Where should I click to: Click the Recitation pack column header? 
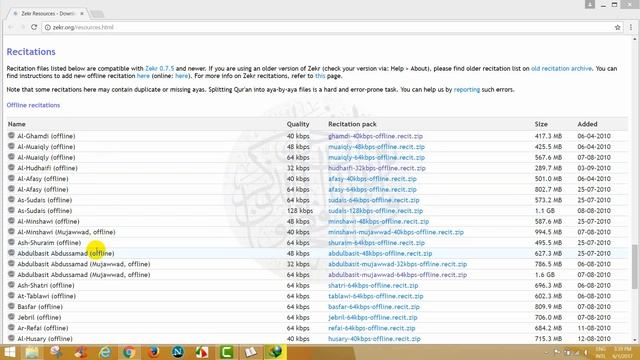(x=352, y=124)
